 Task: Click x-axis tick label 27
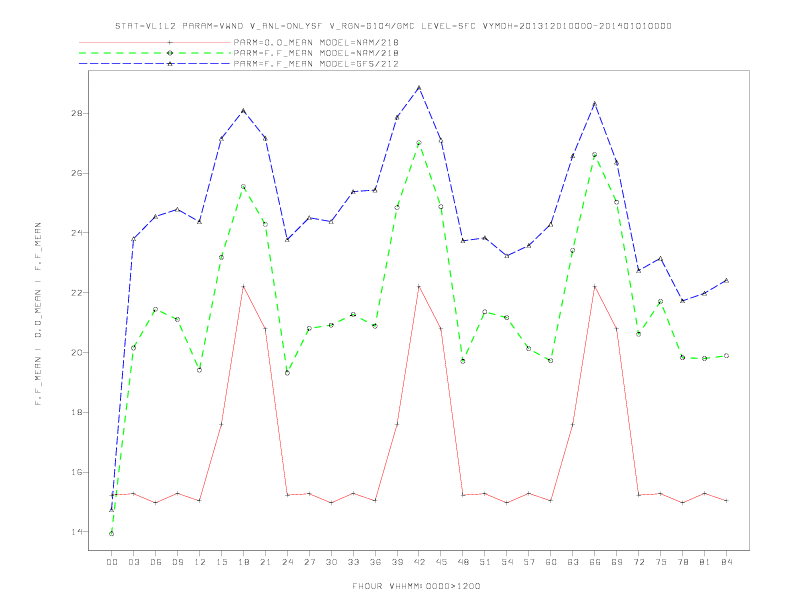point(309,562)
